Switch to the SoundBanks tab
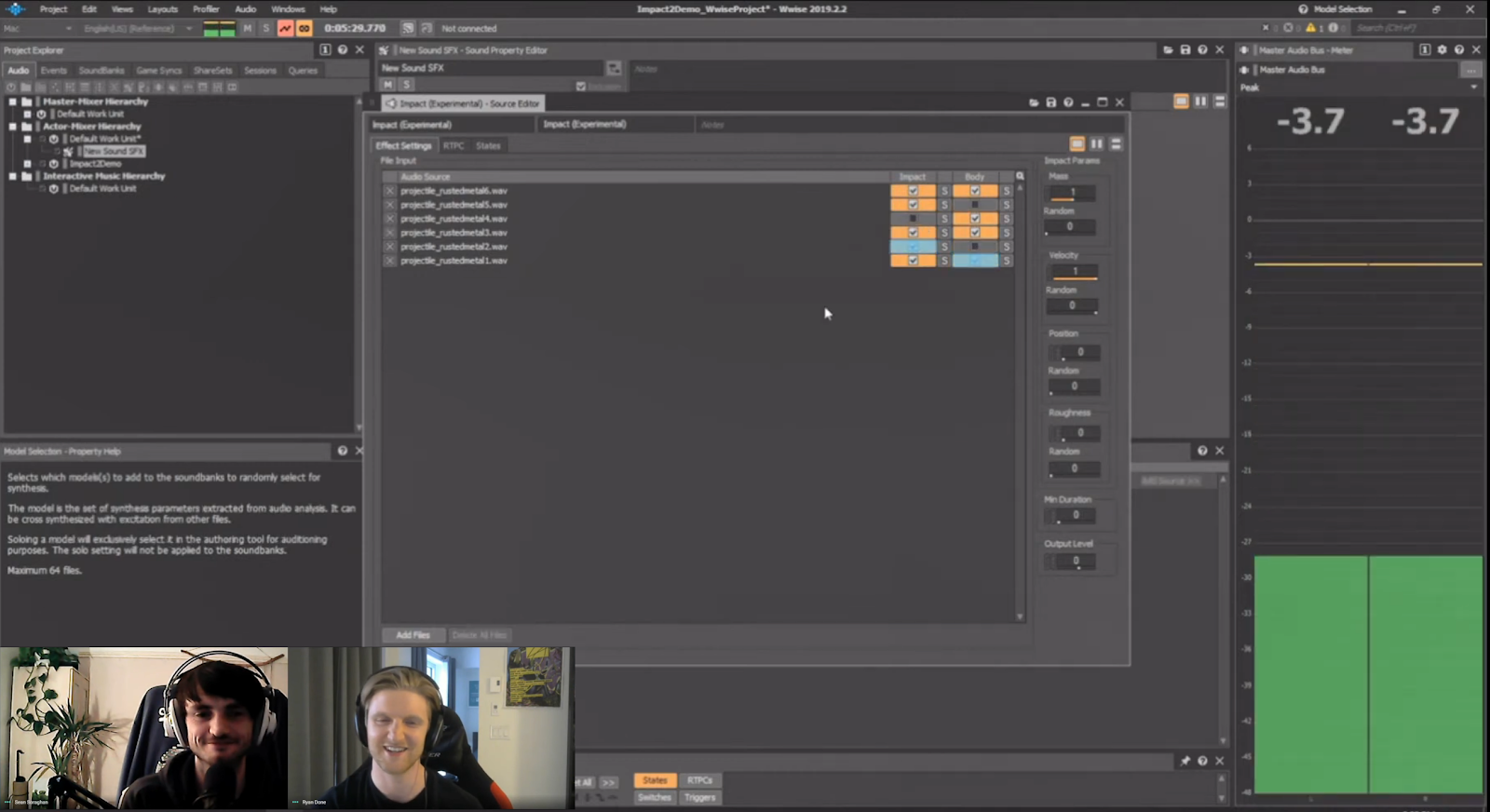Image resolution: width=1490 pixels, height=812 pixels. (102, 71)
